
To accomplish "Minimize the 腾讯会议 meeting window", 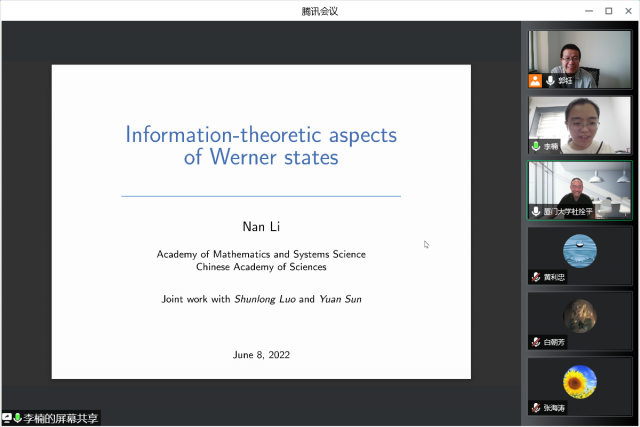I will click(x=587, y=10).
